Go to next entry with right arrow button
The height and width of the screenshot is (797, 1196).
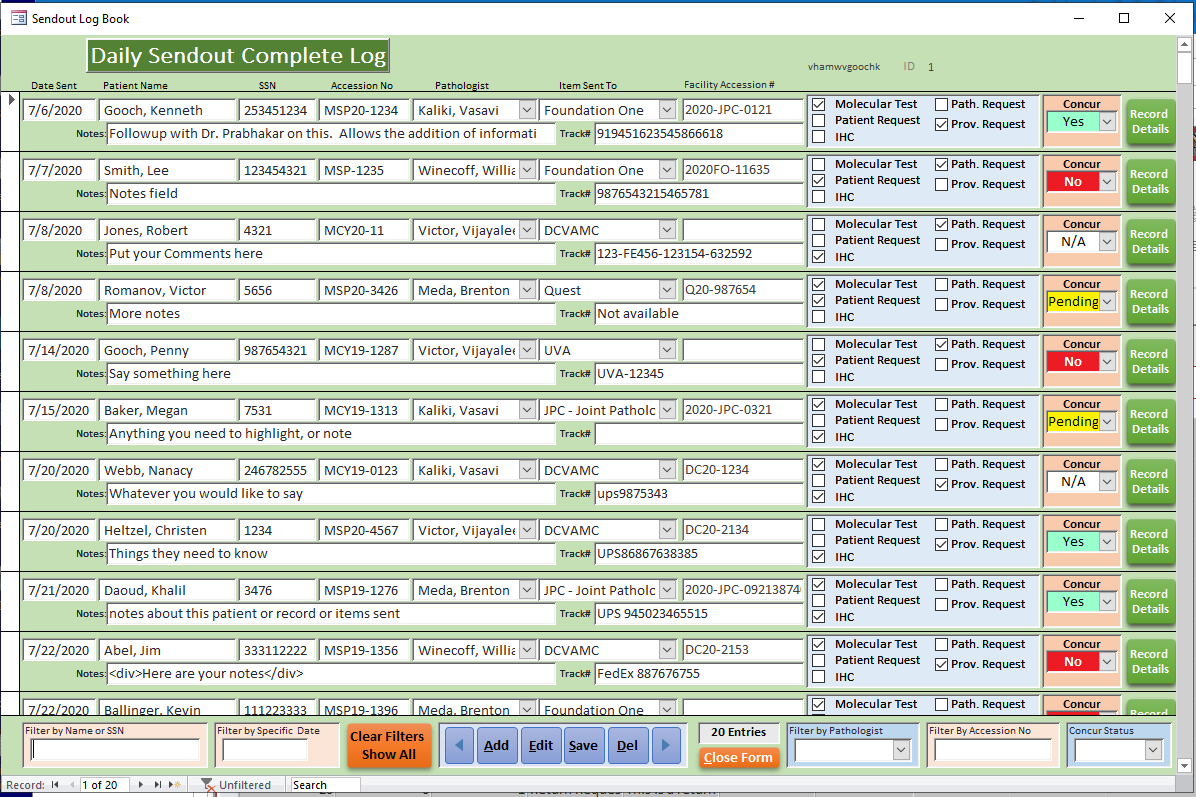(x=665, y=745)
